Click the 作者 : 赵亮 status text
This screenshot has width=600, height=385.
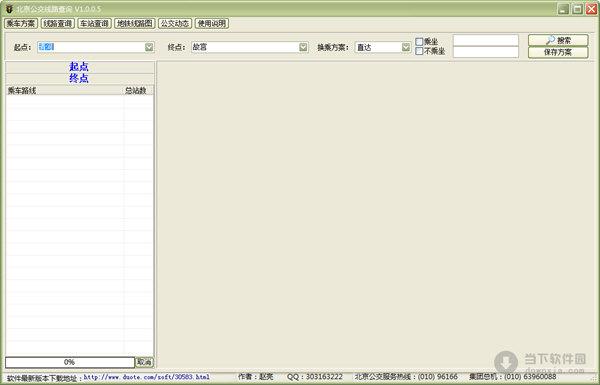(256, 377)
